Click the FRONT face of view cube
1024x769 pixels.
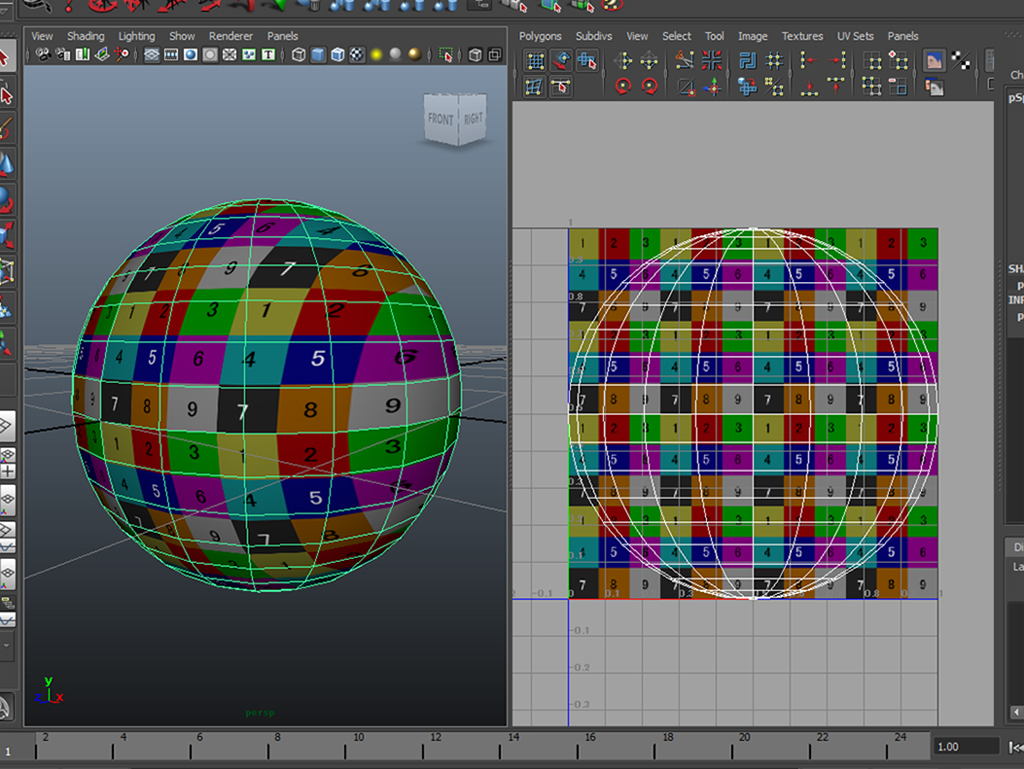tap(441, 119)
